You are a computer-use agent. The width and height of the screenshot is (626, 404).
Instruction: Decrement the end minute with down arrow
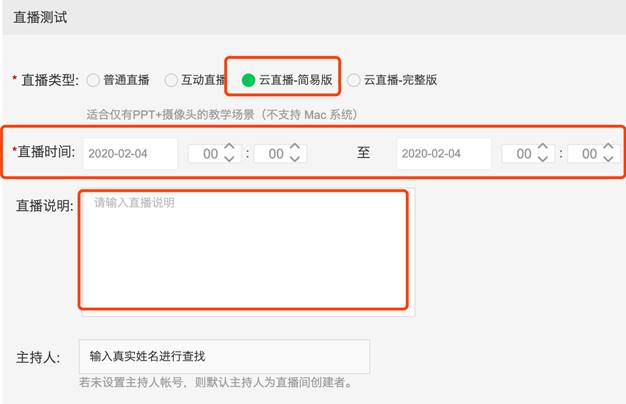609,160
